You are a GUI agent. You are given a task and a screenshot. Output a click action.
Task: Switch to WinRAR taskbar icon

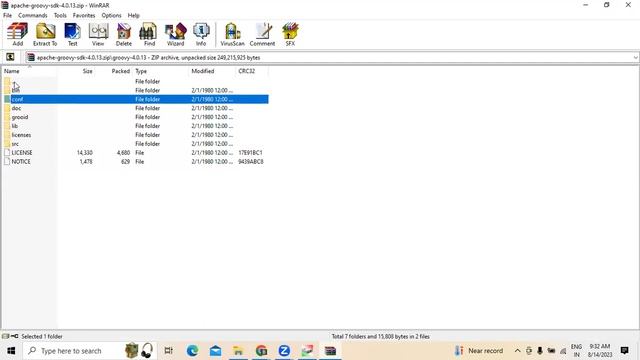click(330, 351)
